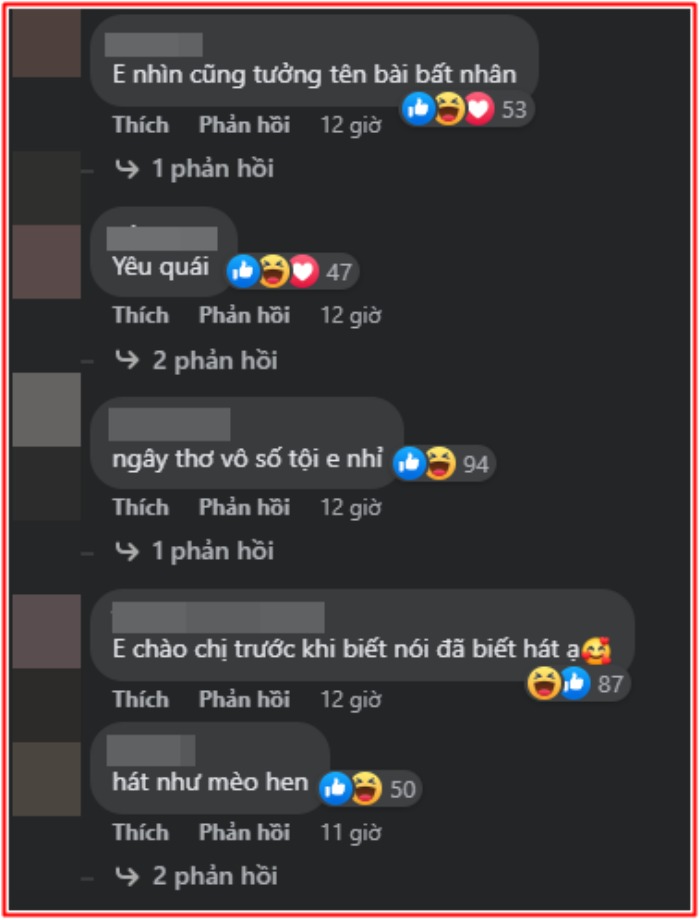
Task: Click heart reaction icon beside 47 count
Action: click(304, 272)
